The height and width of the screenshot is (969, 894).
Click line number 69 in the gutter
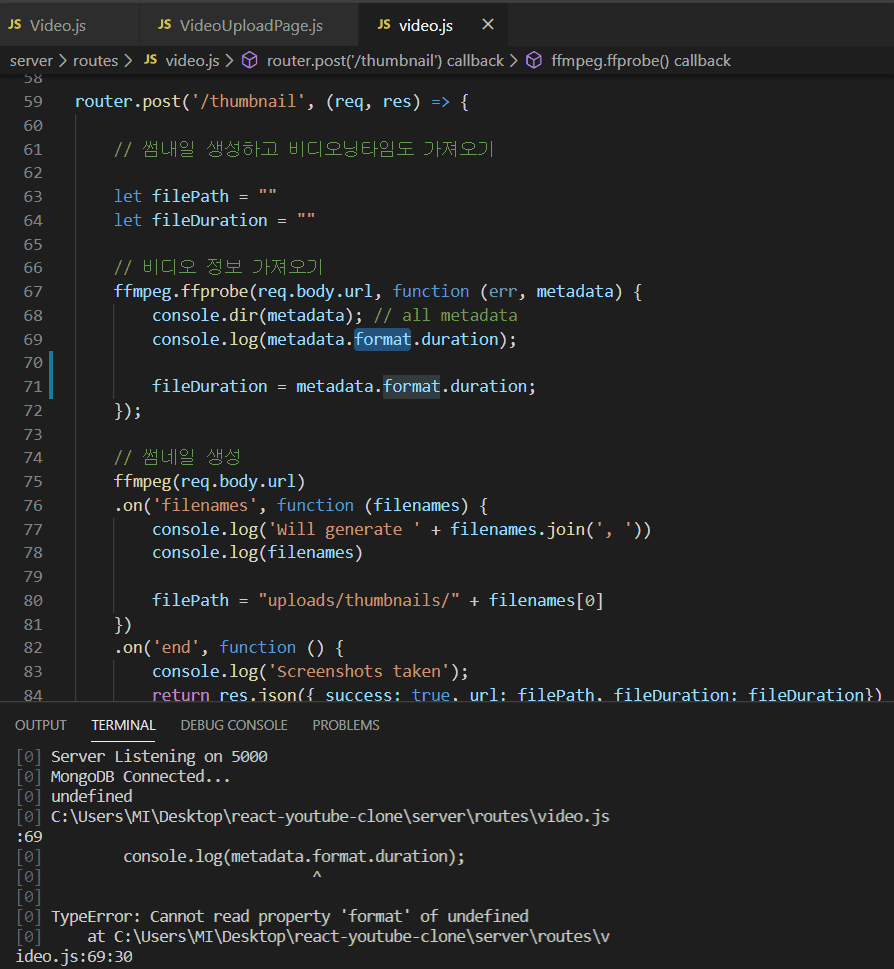click(x=32, y=339)
